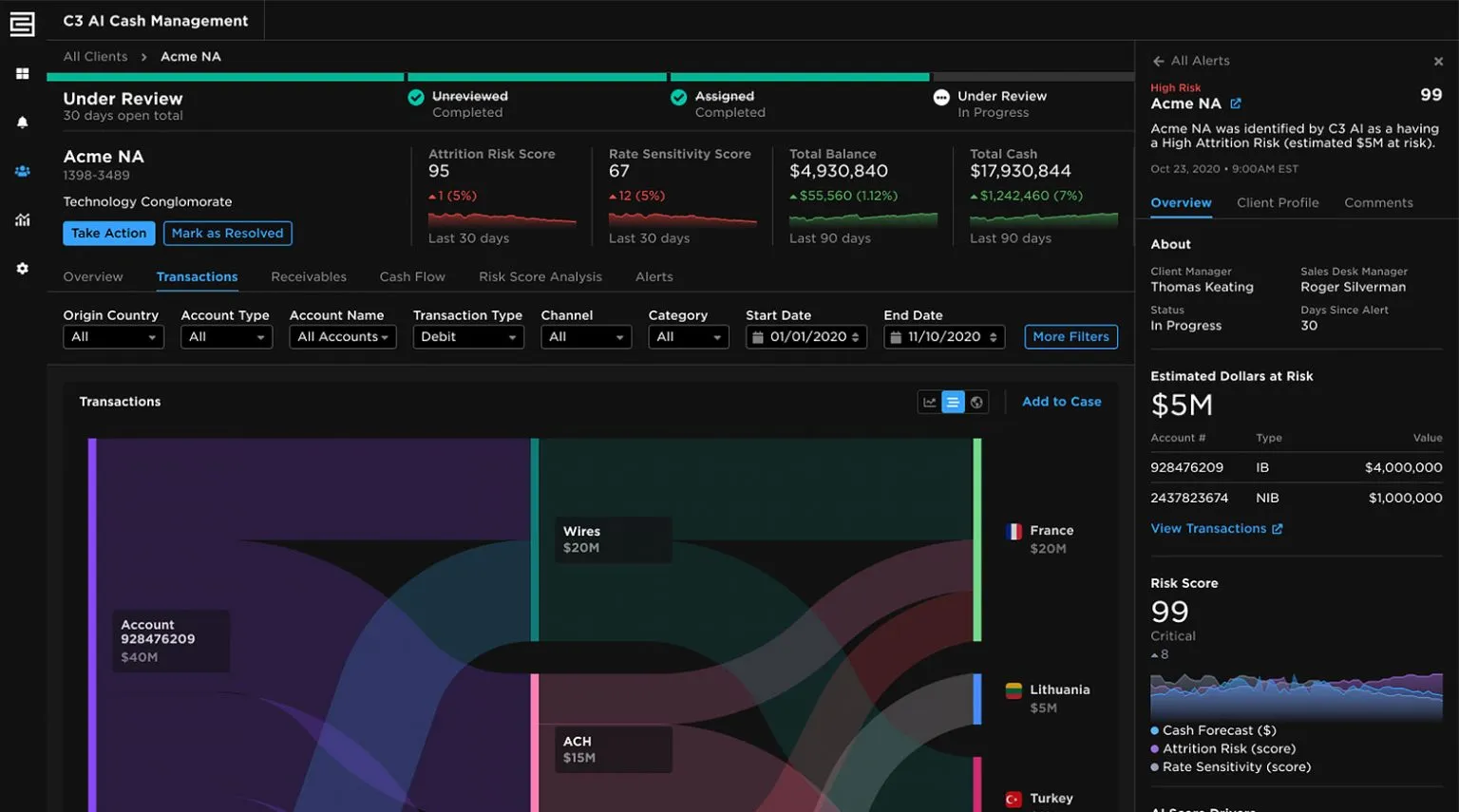Switch to Client Profile tab in alert panel
The height and width of the screenshot is (812, 1459).
click(1278, 203)
